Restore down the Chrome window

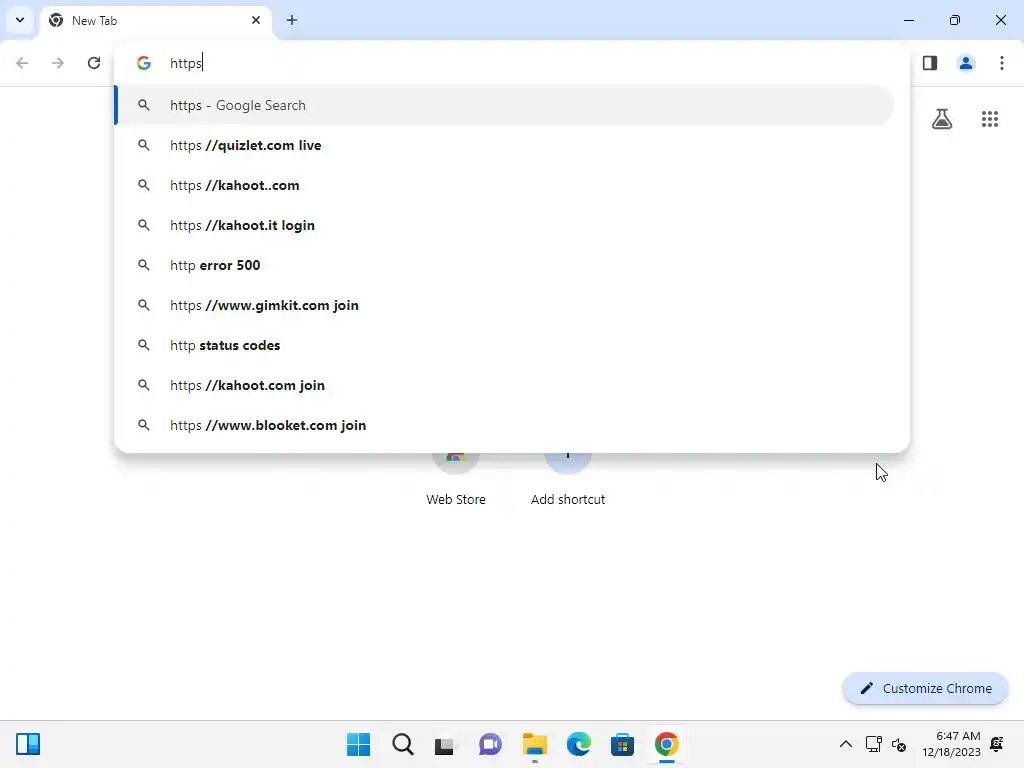tap(955, 20)
